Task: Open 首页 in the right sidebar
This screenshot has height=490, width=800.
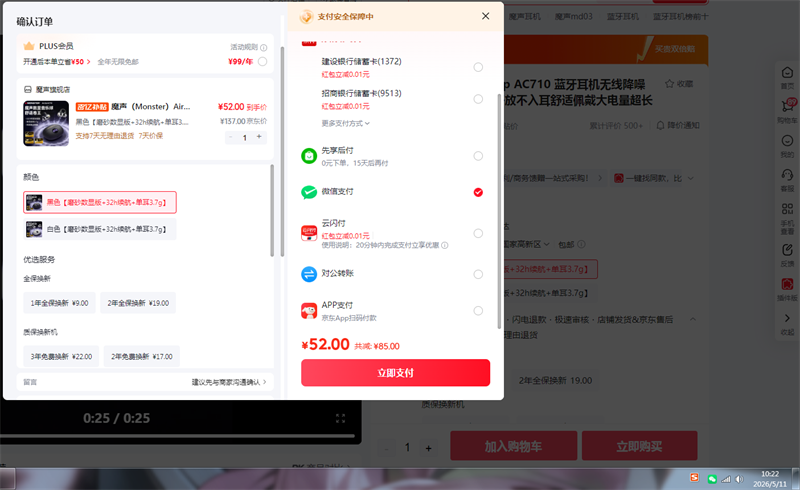Action: pos(787,78)
